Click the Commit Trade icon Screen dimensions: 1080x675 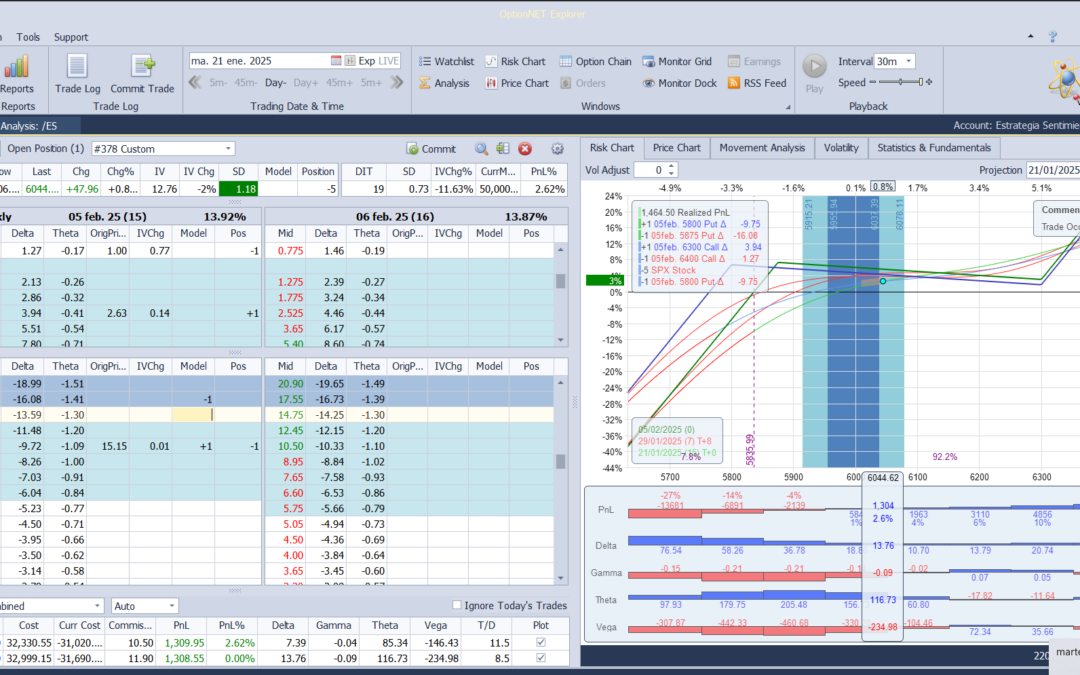(142, 68)
